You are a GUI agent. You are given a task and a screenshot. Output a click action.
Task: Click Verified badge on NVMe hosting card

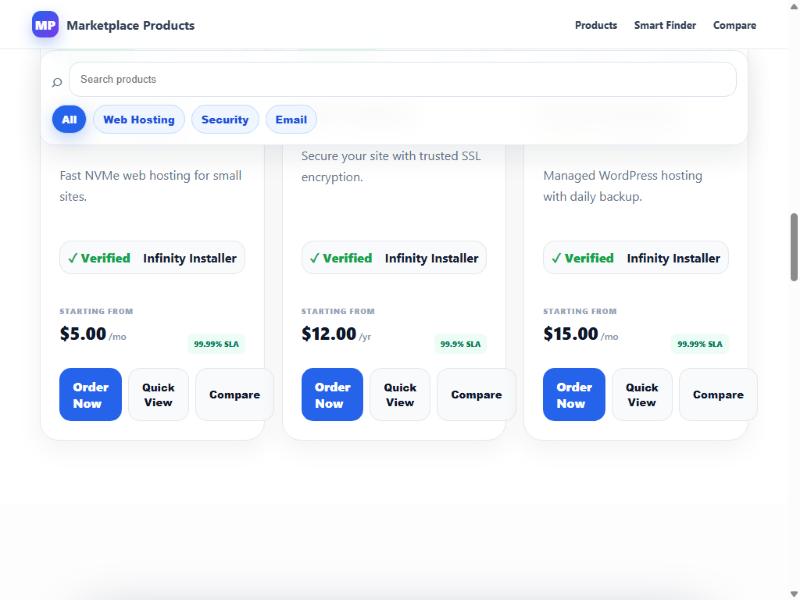99,258
